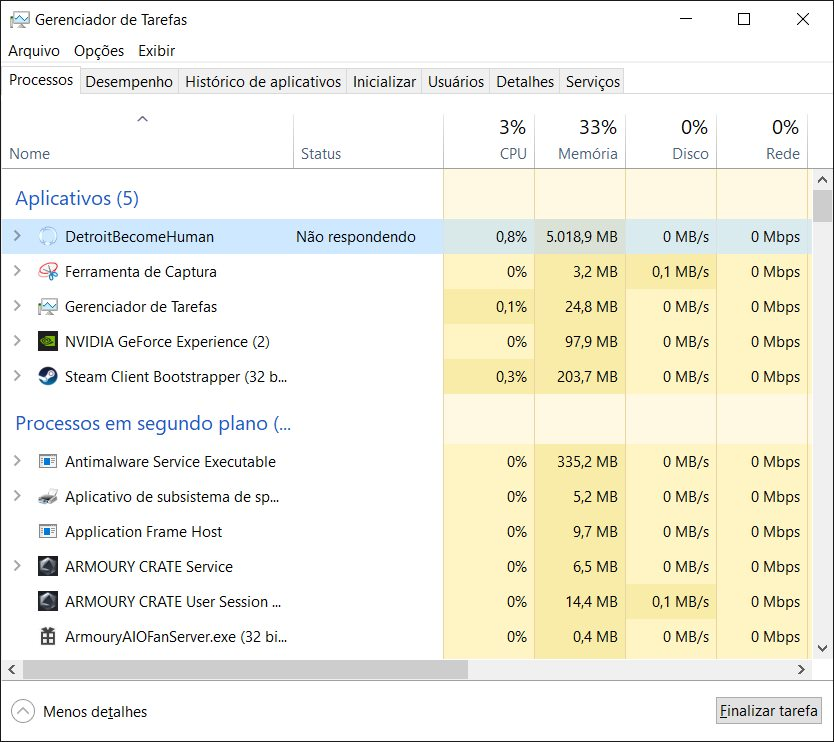Click the DetroitBecomeHuman process icon

click(x=48, y=237)
